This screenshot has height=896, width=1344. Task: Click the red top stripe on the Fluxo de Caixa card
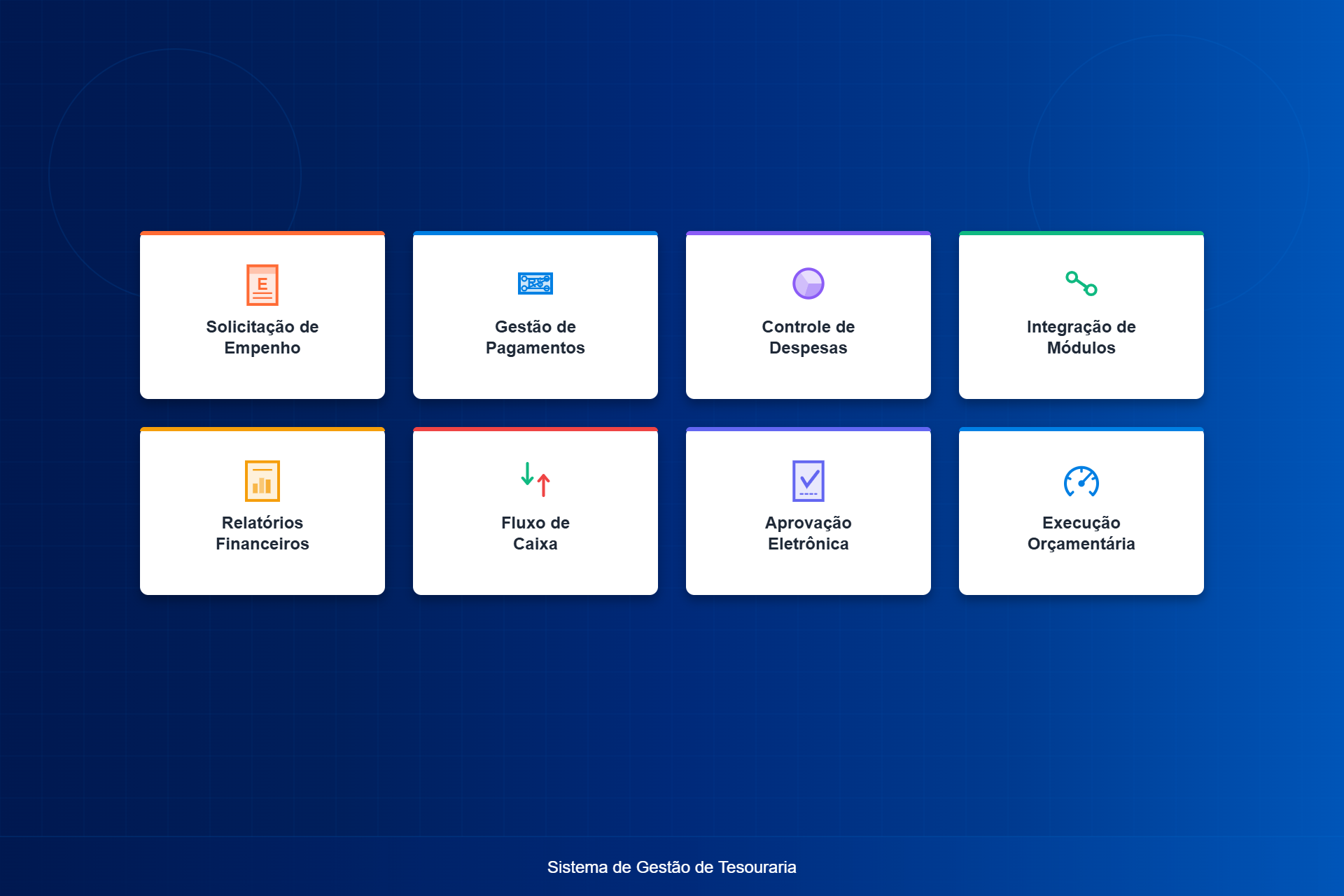[535, 429]
